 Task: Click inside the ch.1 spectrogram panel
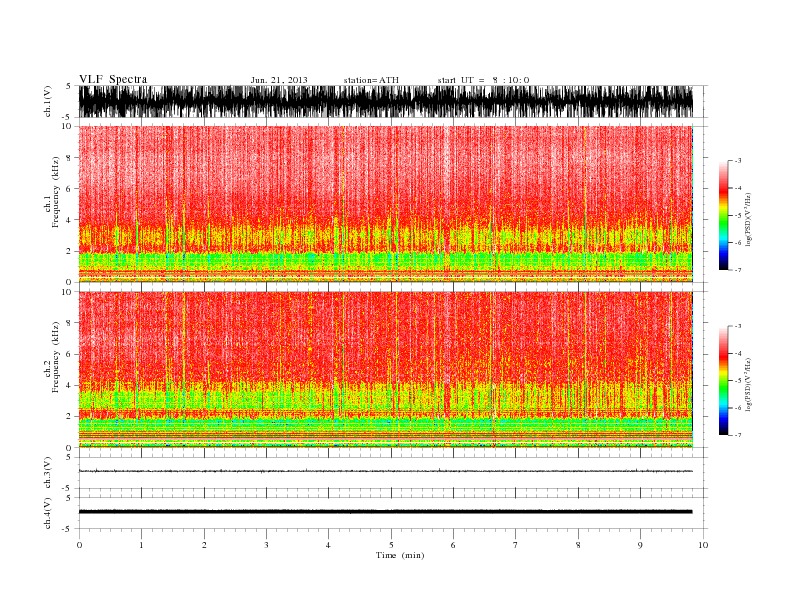(x=385, y=204)
